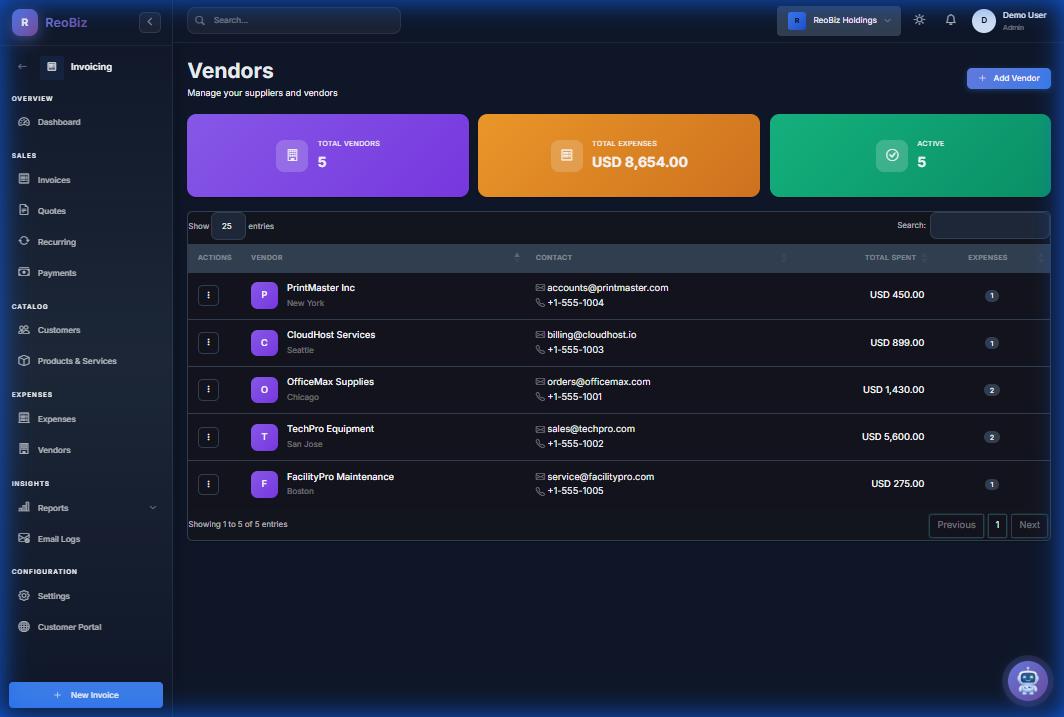1064x717 pixels.
Task: Click inside the table Search field
Action: coord(989,225)
